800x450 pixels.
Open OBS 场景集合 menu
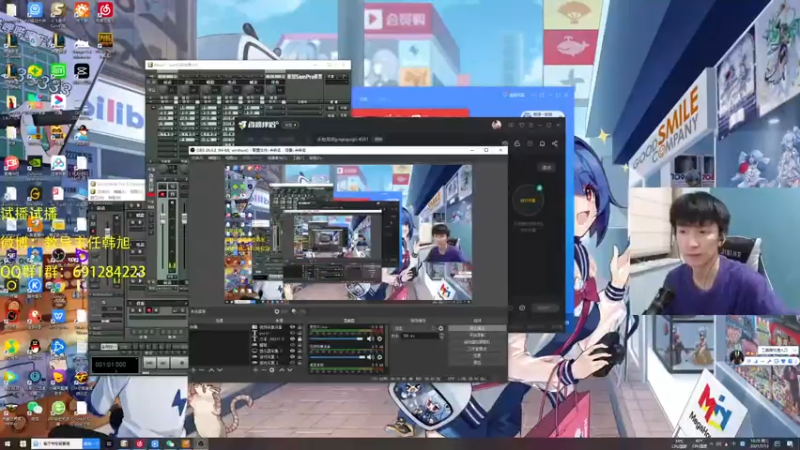pyautogui.click(x=277, y=158)
